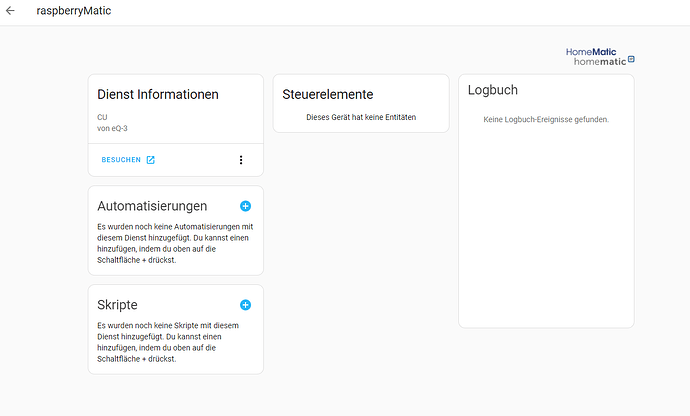Click the 'von eQ-3' manufacturer text

click(x=112, y=128)
